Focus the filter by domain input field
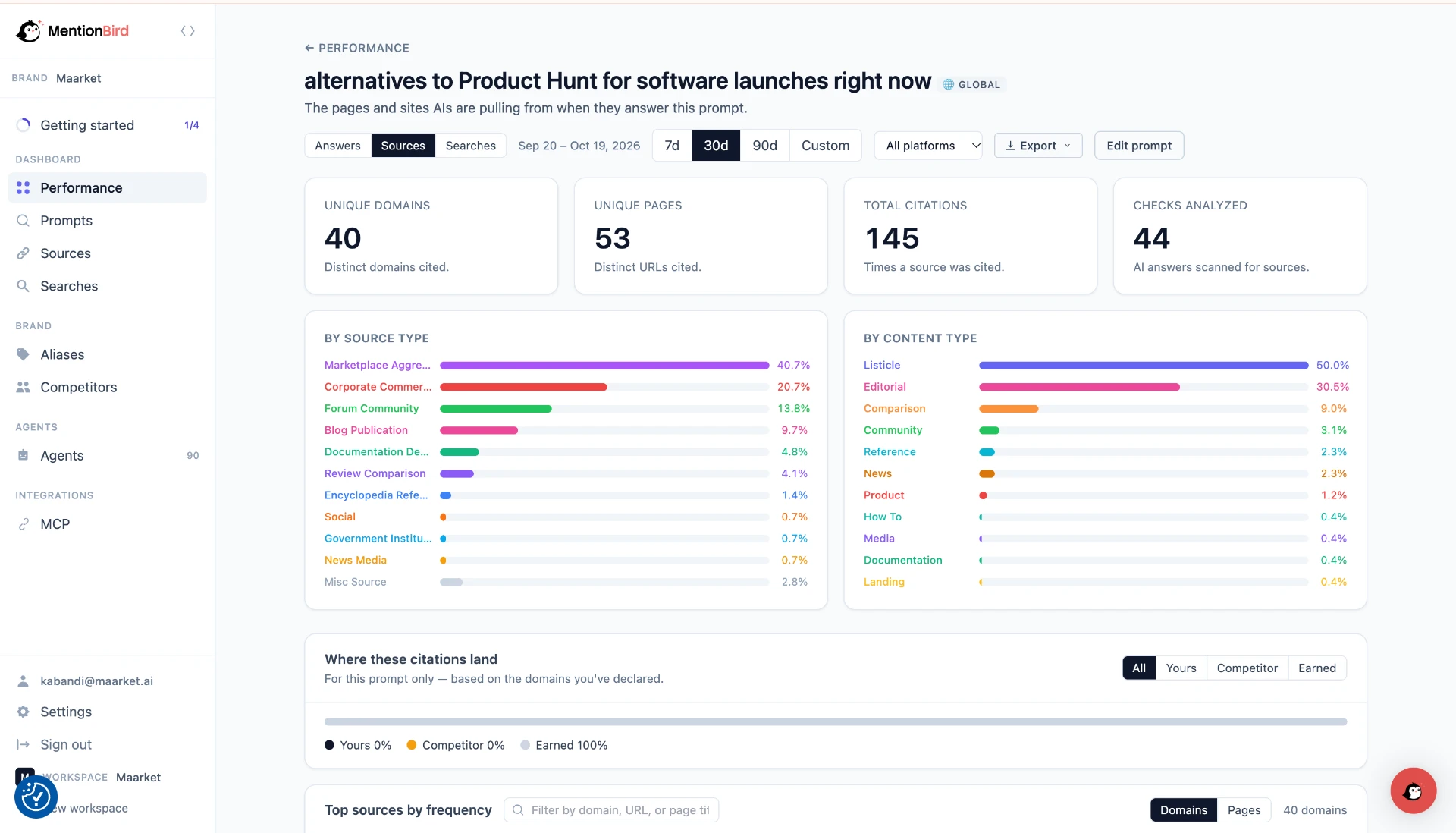The height and width of the screenshot is (833, 1456). [x=611, y=810]
